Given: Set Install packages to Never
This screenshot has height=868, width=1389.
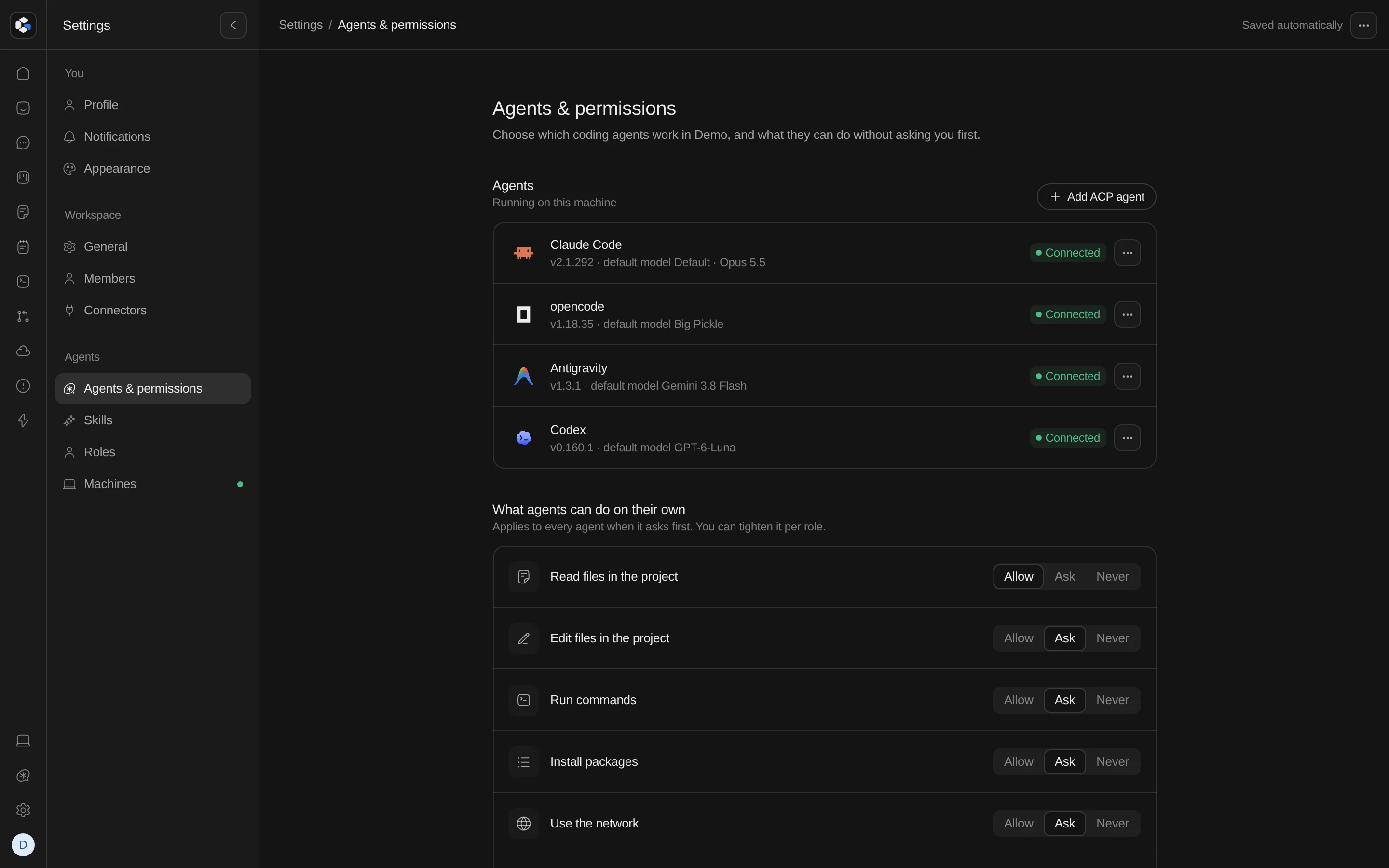Looking at the screenshot, I should [x=1112, y=762].
